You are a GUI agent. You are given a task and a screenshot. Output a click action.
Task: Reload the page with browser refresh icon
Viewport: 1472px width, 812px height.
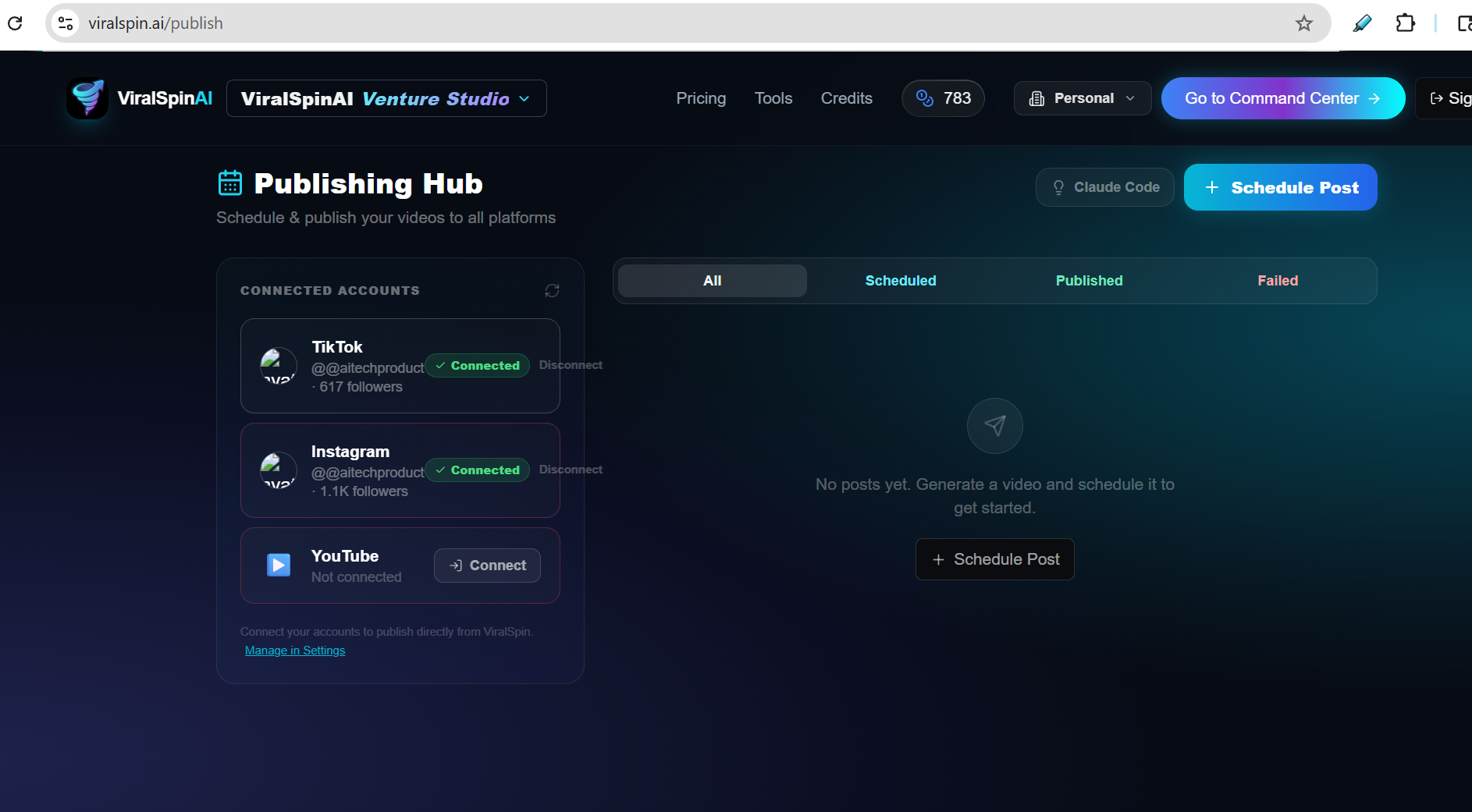15,23
